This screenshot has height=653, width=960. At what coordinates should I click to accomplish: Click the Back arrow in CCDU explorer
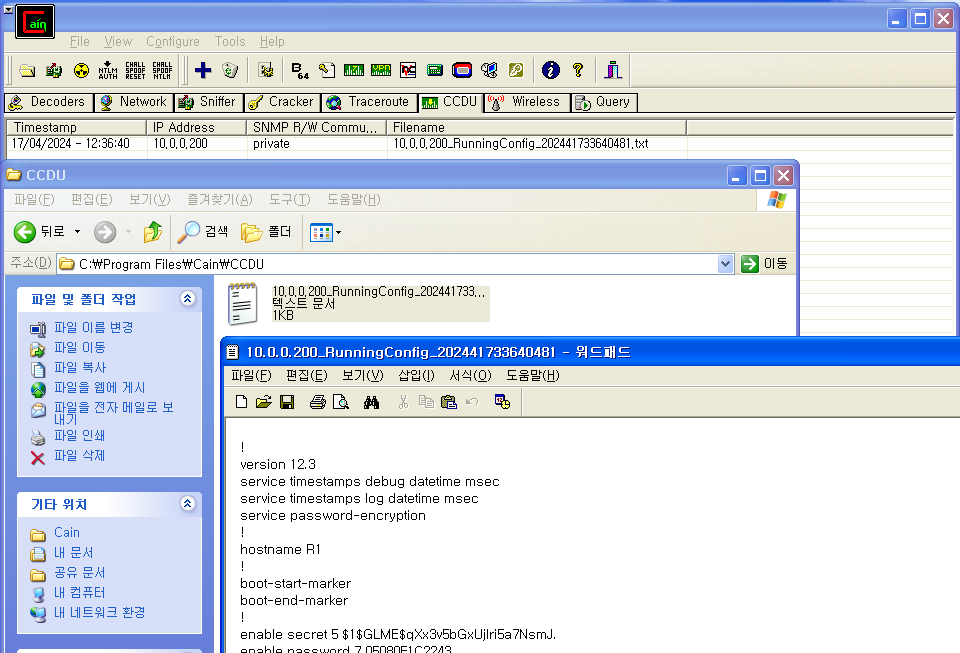25,232
